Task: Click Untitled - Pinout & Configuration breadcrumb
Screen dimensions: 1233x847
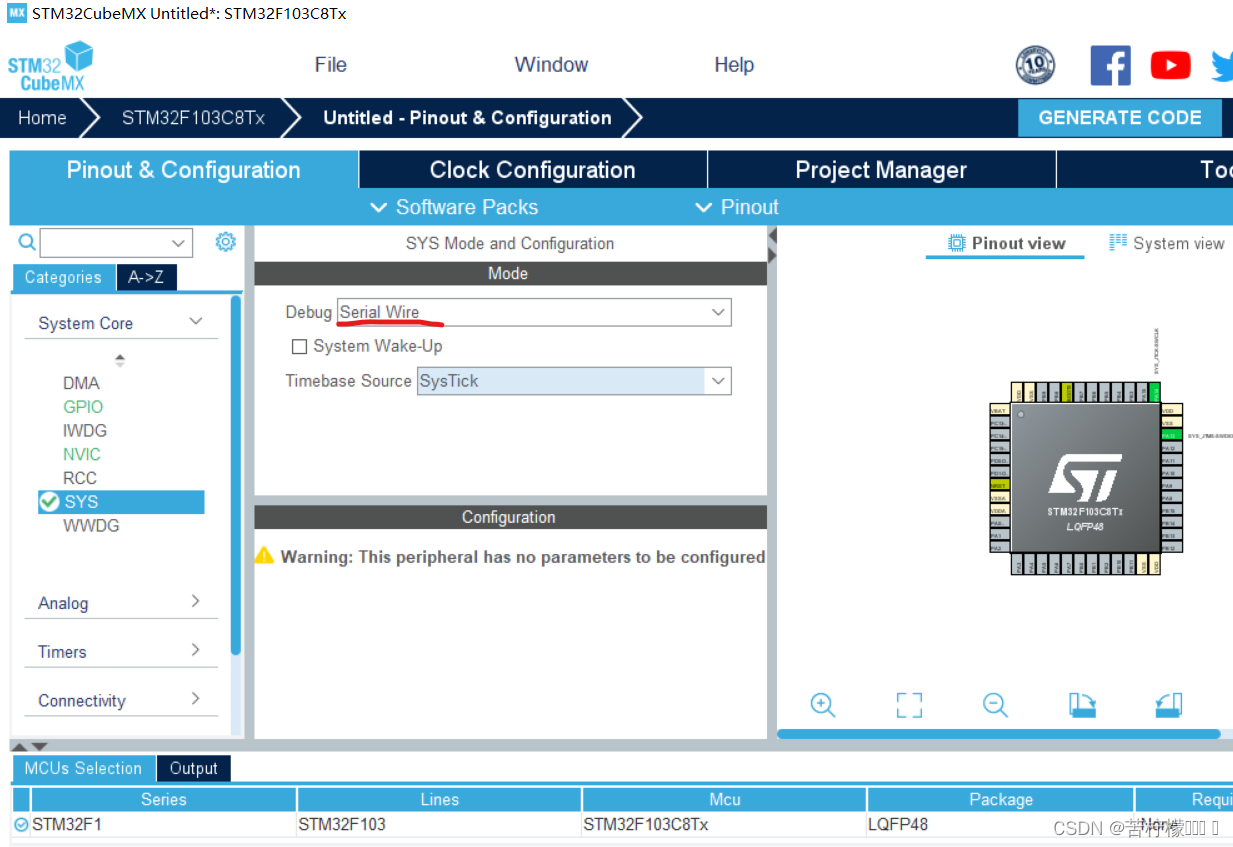Action: pyautogui.click(x=467, y=118)
